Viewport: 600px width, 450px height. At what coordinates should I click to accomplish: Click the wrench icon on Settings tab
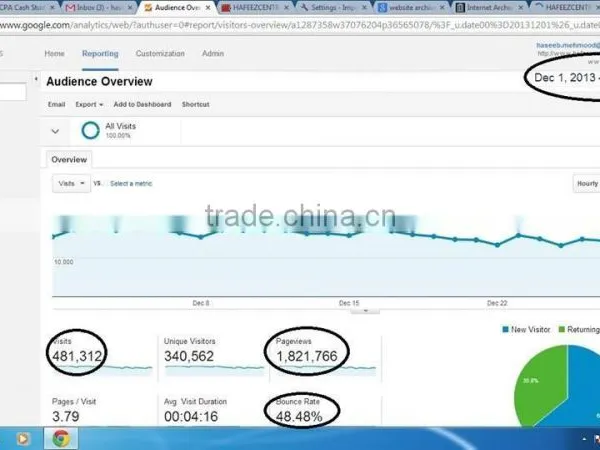(304, 7)
